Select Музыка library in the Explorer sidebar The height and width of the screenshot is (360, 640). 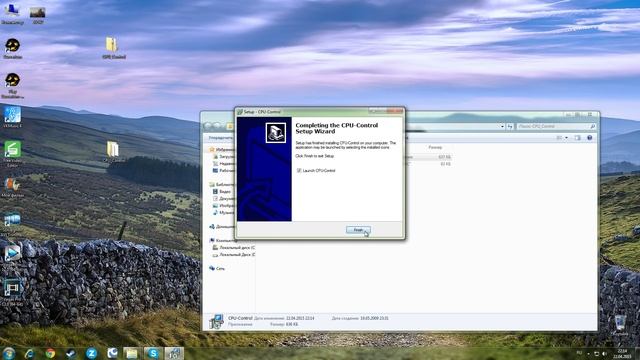(224, 212)
